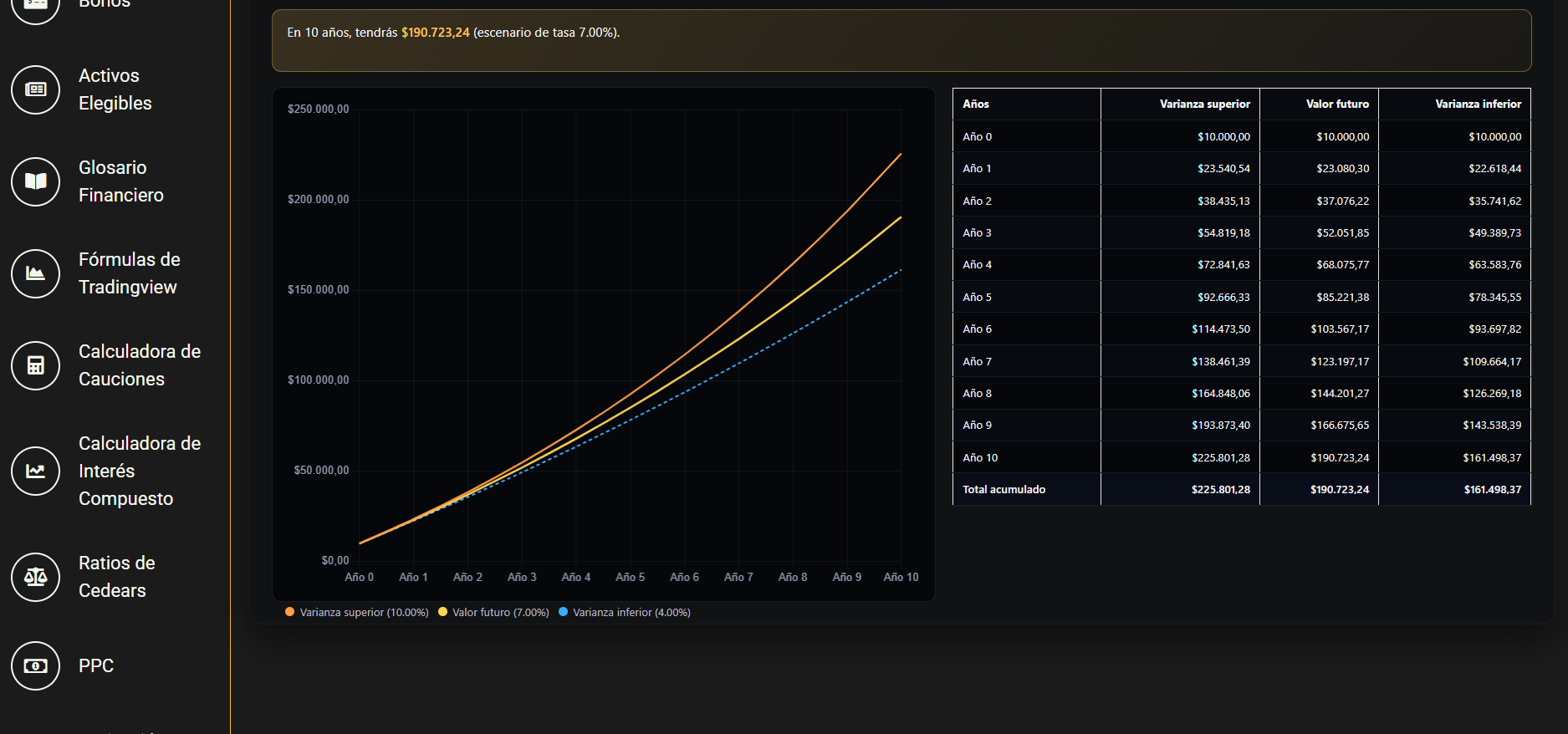The height and width of the screenshot is (734, 1568).
Task: Click the Glosario Financiero book icon
Action: [x=35, y=181]
